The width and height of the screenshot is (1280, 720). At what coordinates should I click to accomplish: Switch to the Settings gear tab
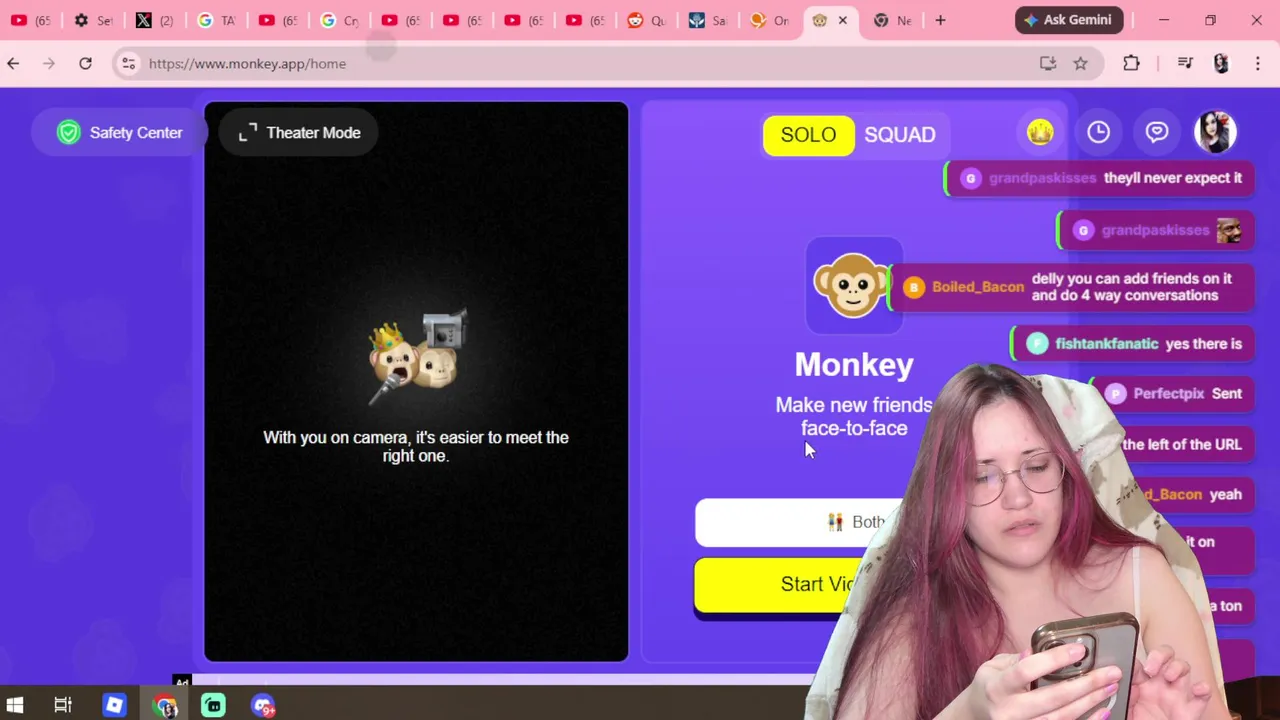(x=92, y=20)
